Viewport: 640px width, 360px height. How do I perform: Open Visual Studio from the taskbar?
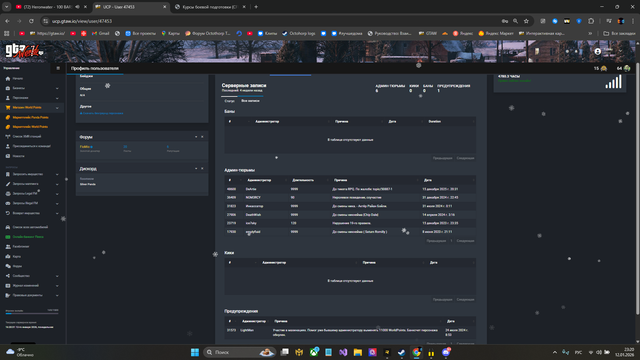343,352
